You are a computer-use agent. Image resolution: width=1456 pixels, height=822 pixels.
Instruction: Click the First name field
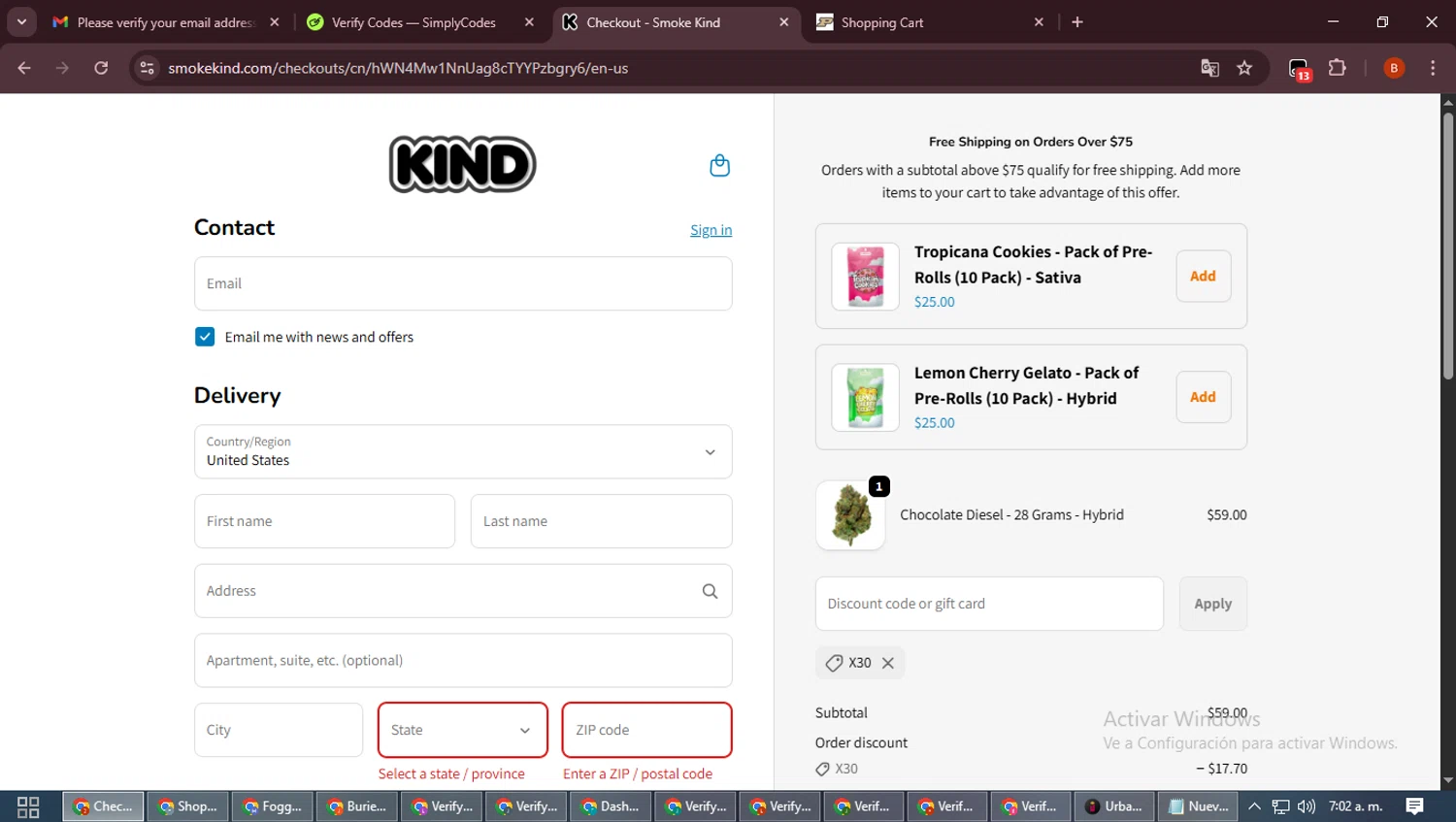click(x=324, y=521)
